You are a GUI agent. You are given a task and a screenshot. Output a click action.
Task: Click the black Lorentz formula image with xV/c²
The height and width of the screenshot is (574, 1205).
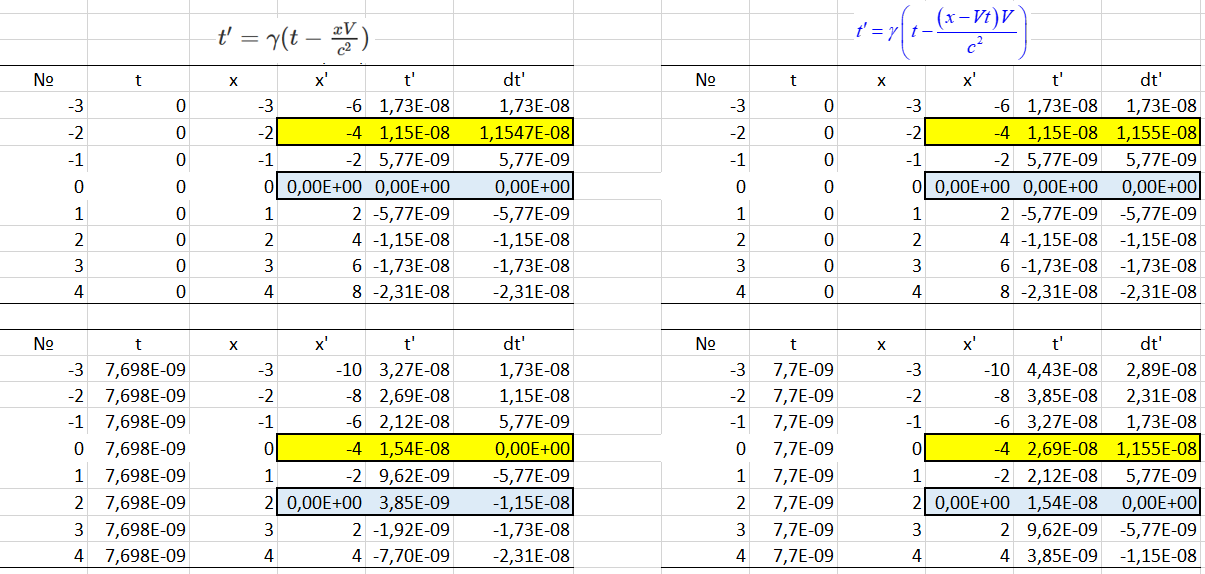[295, 38]
